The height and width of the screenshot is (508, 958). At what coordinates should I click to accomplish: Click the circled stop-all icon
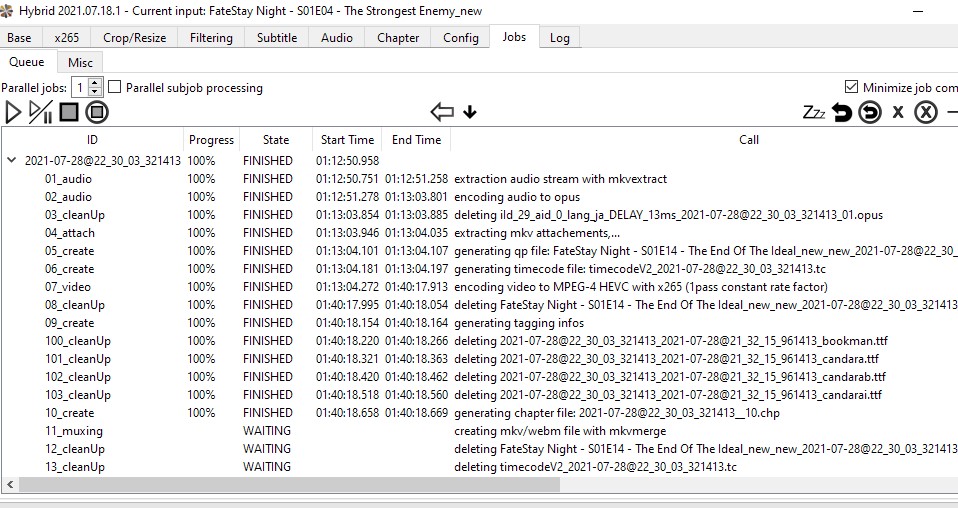96,112
